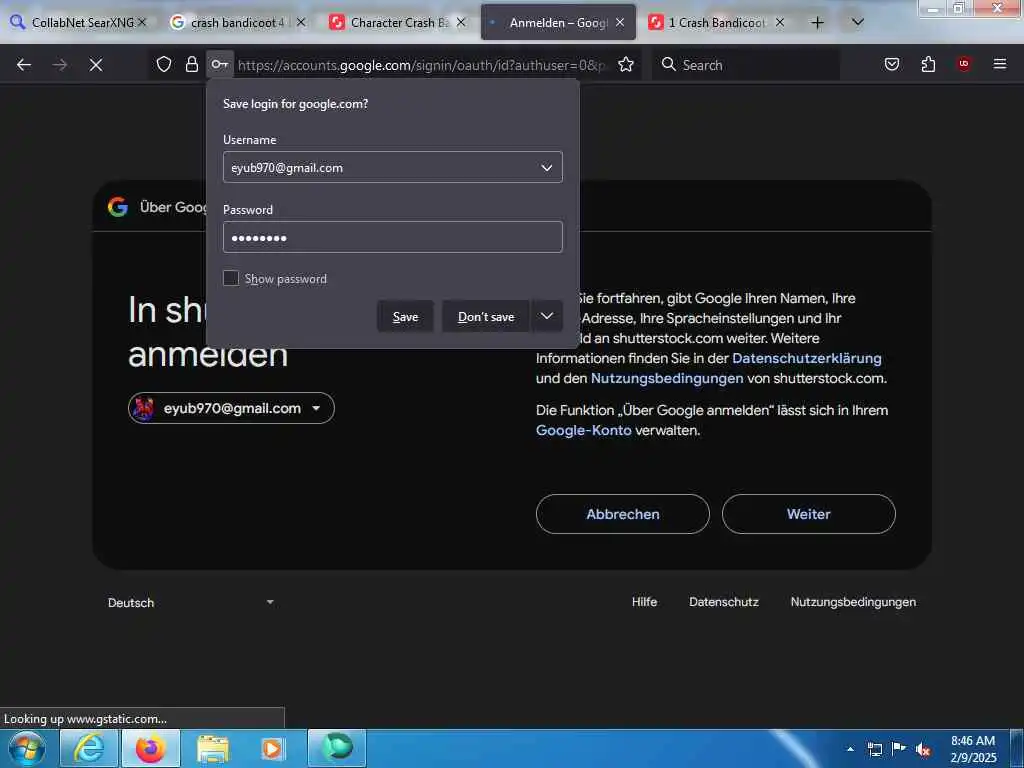Close the crash bandicoot 4 tab
This screenshot has height=768, width=1024.
point(301,22)
